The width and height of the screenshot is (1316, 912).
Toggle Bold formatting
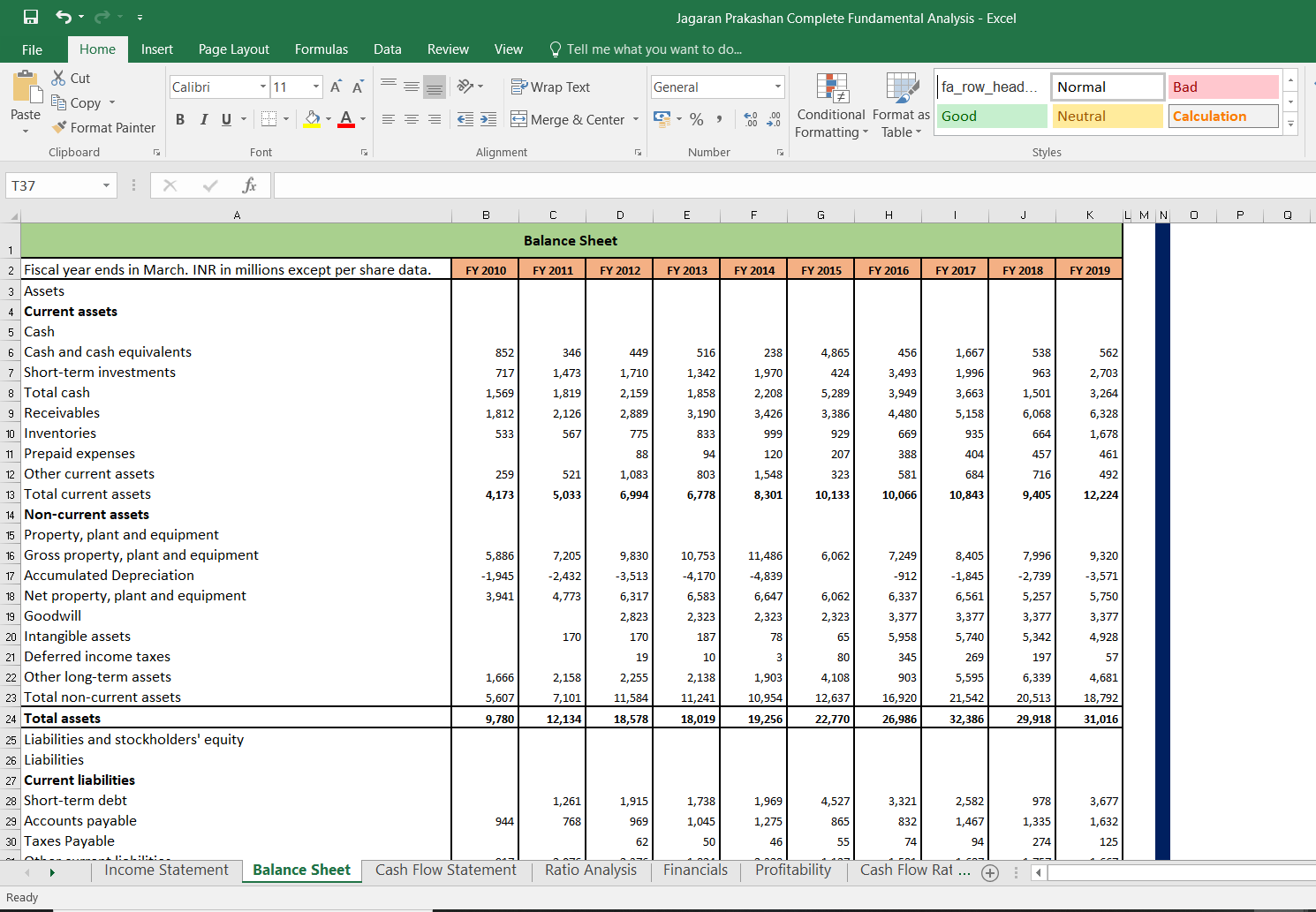click(x=180, y=119)
